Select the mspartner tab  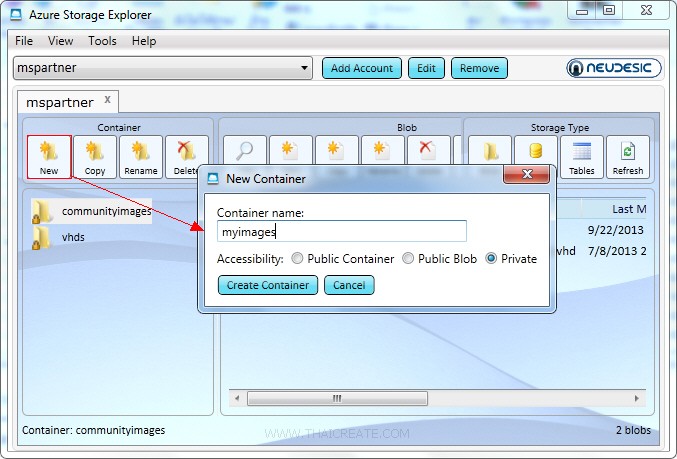click(60, 102)
